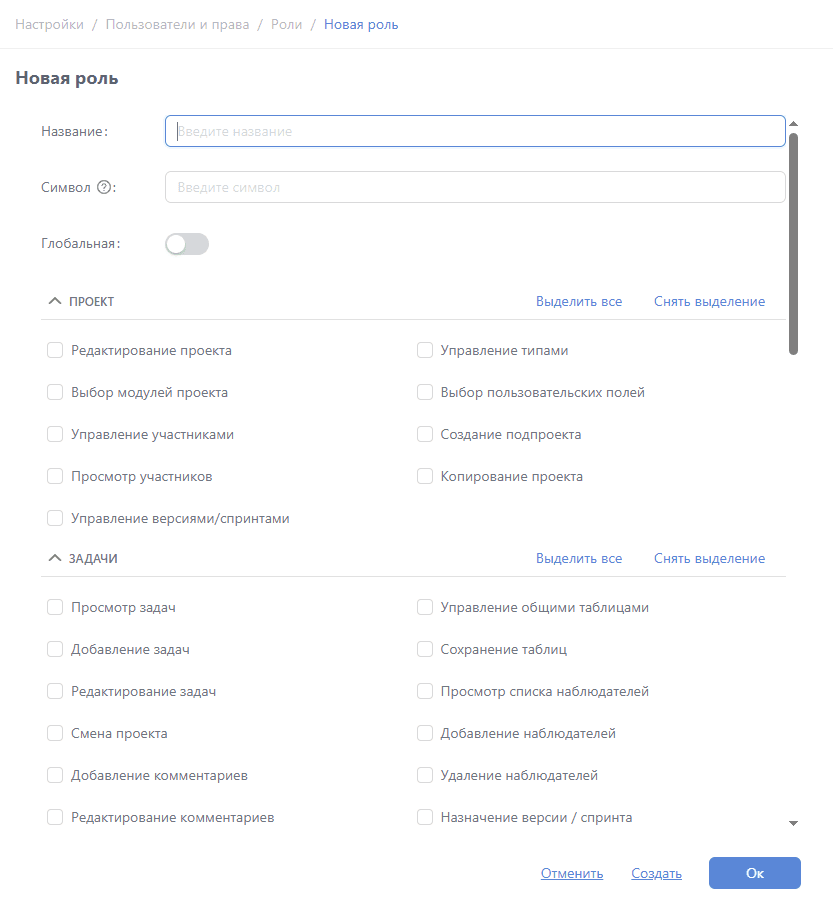
Task: Enable Добавление наблюдателей checkbox
Action: (425, 733)
